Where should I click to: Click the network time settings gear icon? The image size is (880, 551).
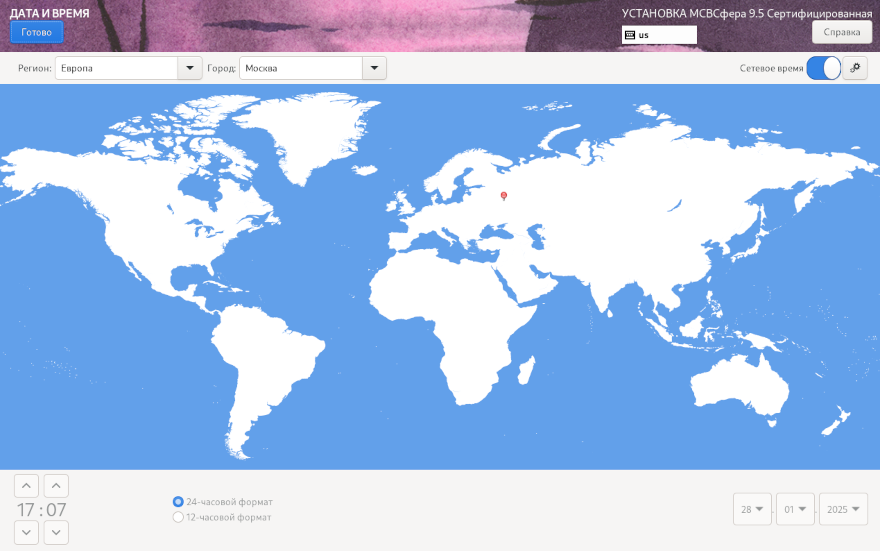point(855,68)
